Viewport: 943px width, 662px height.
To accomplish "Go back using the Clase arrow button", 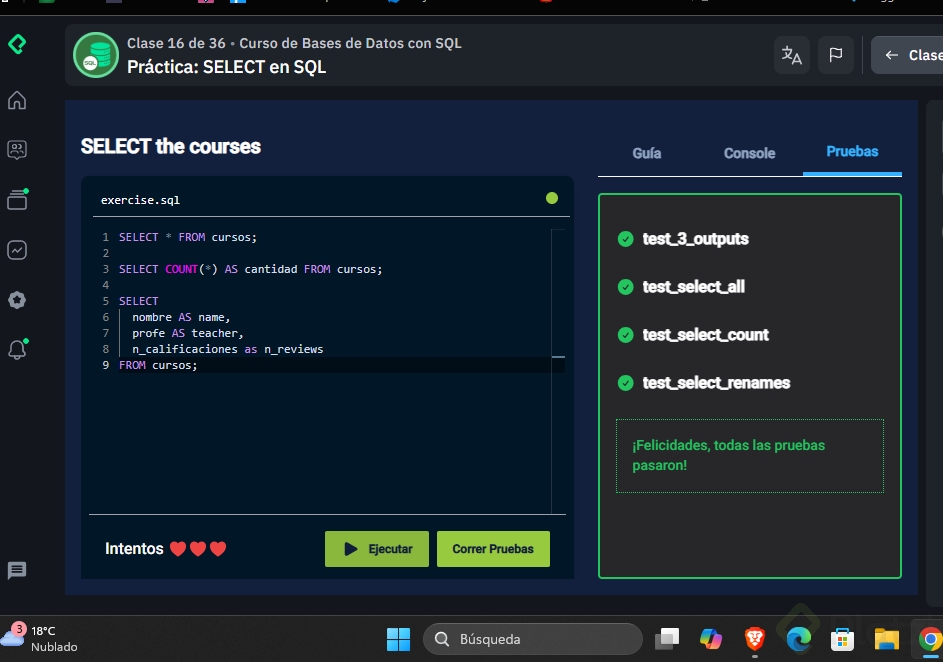I will [x=908, y=55].
